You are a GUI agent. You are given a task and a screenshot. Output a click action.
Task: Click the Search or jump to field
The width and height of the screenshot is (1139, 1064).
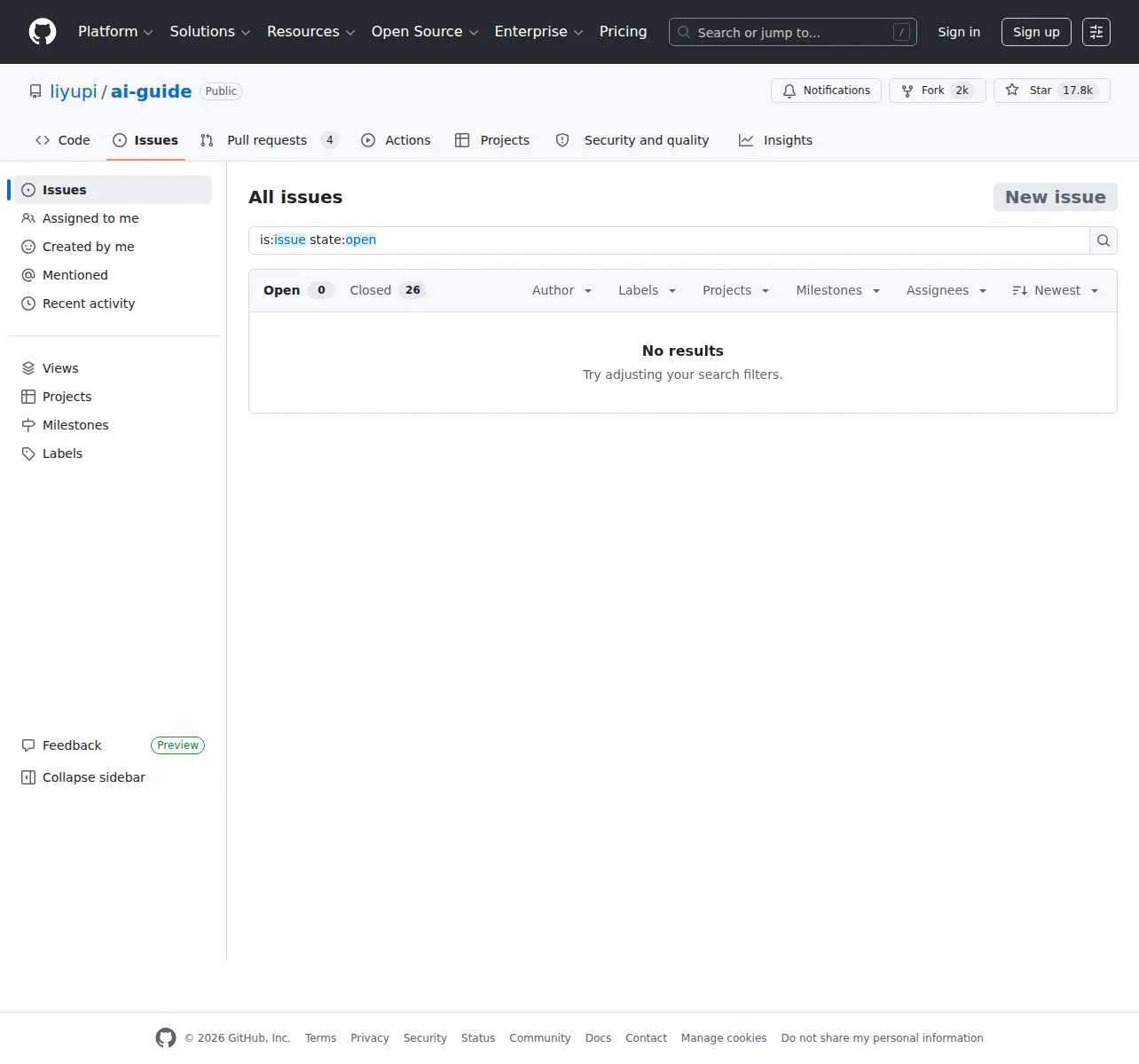(793, 32)
